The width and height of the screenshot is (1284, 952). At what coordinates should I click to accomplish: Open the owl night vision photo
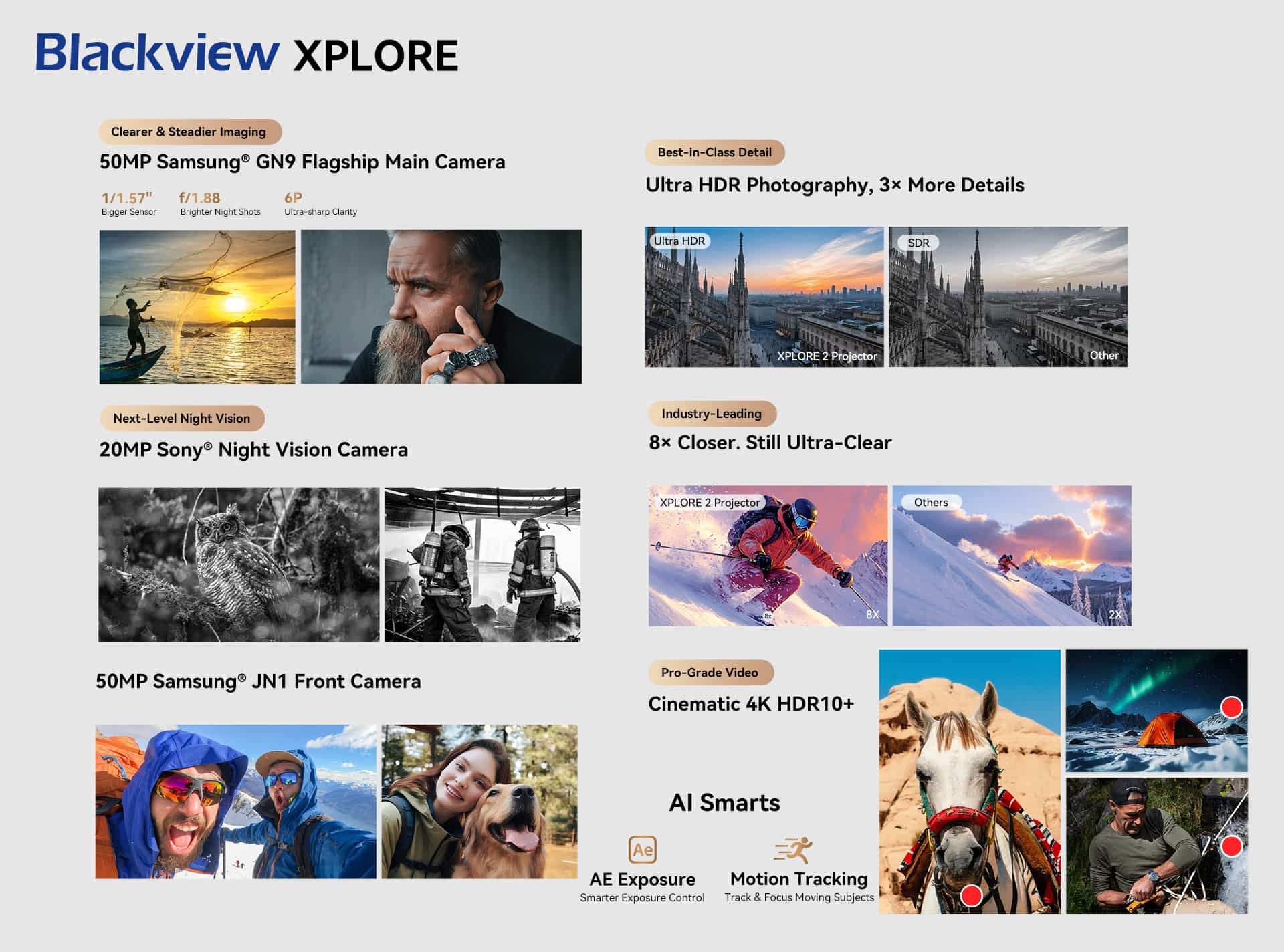(239, 565)
